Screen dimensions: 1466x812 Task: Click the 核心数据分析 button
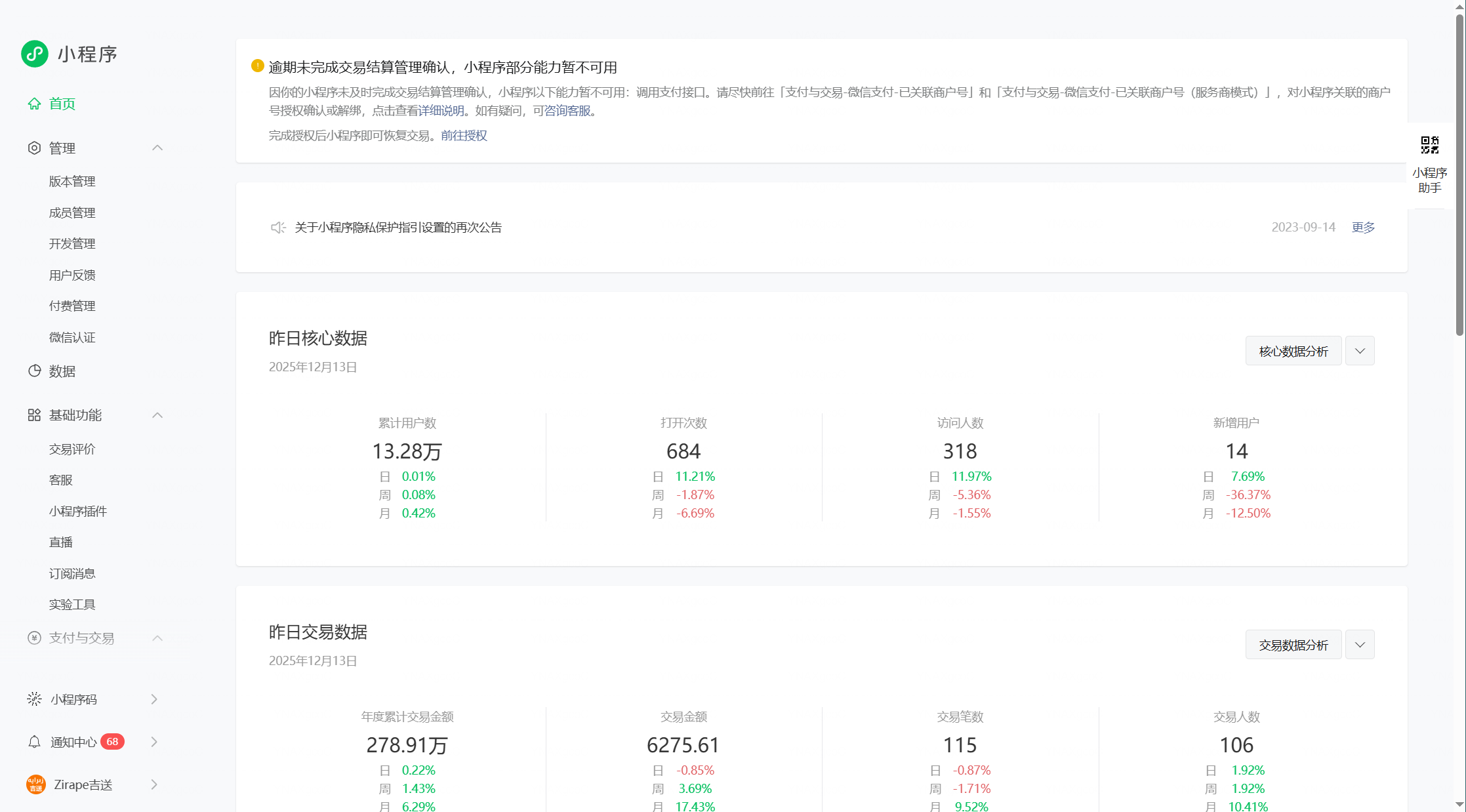click(x=1293, y=351)
